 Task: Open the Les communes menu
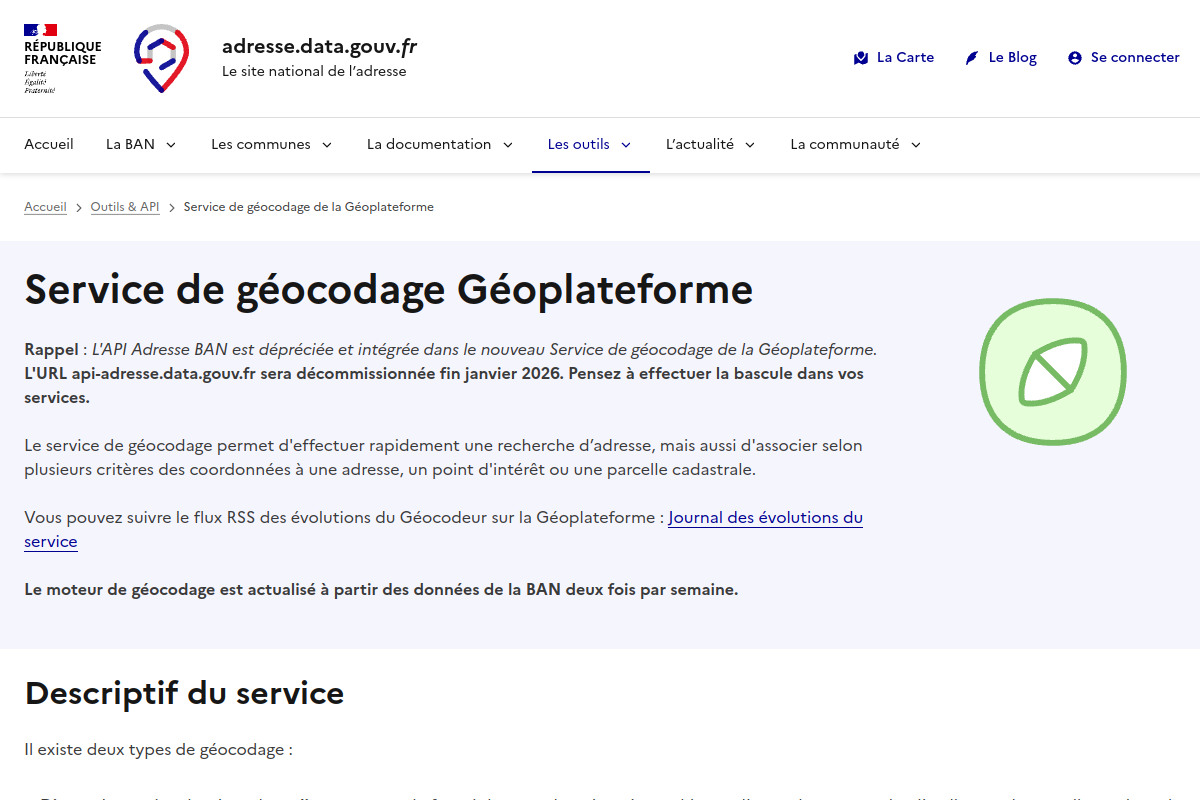point(272,144)
